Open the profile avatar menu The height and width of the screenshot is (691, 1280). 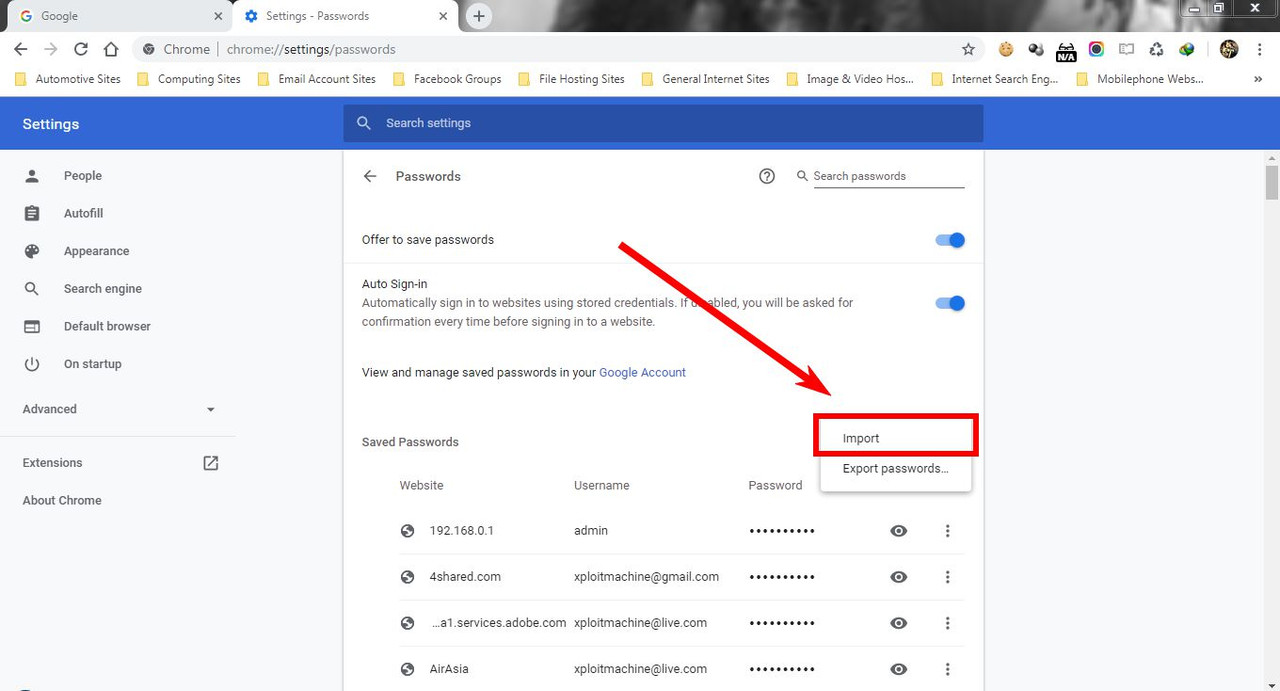[x=1229, y=49]
